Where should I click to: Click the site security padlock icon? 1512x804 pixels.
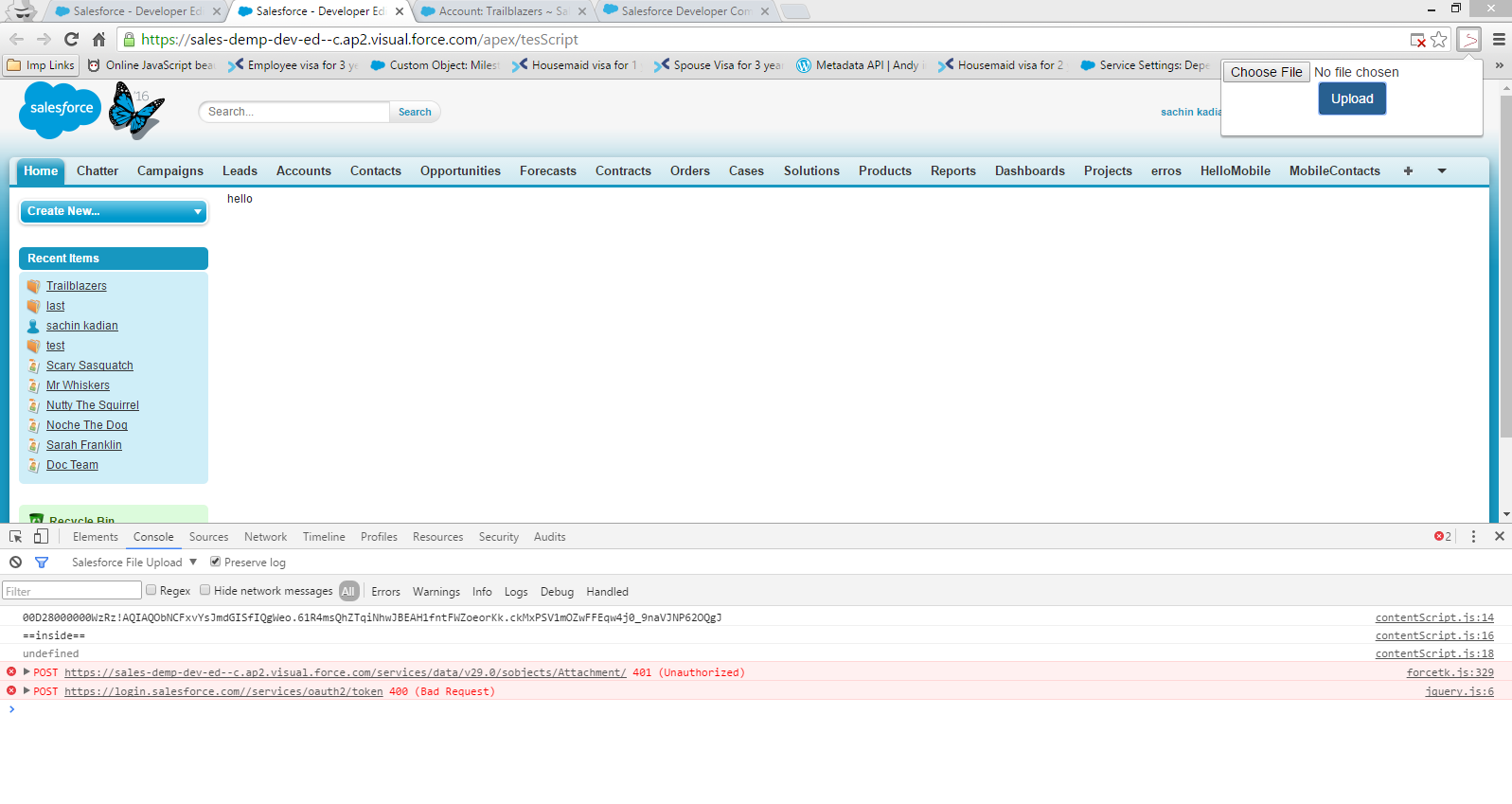click(130, 40)
